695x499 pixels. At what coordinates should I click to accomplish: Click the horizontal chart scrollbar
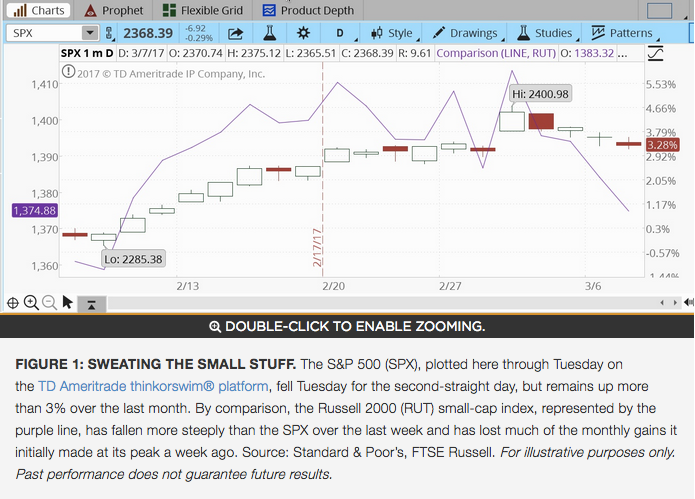tap(382, 303)
